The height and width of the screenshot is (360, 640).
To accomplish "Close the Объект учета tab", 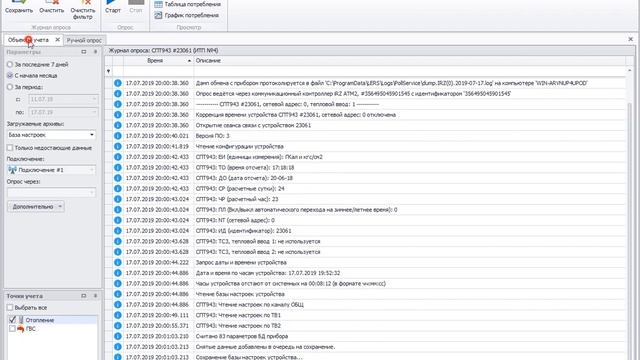I will pos(58,40).
